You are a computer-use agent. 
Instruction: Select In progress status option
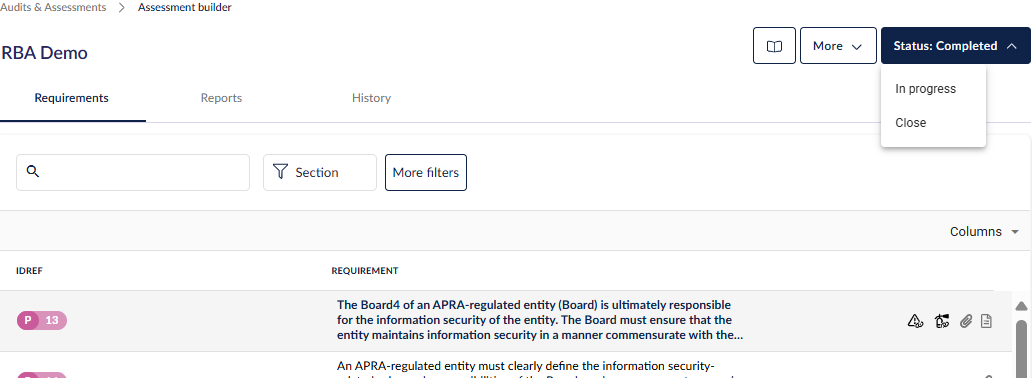tap(933, 89)
